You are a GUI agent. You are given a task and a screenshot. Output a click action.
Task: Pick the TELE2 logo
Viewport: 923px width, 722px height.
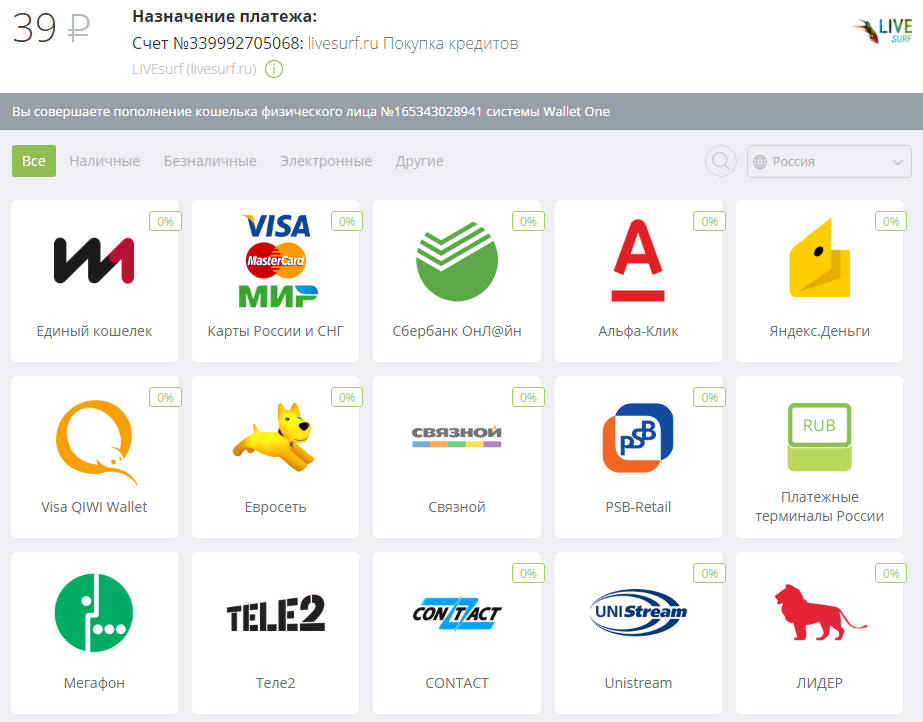pyautogui.click(x=275, y=613)
